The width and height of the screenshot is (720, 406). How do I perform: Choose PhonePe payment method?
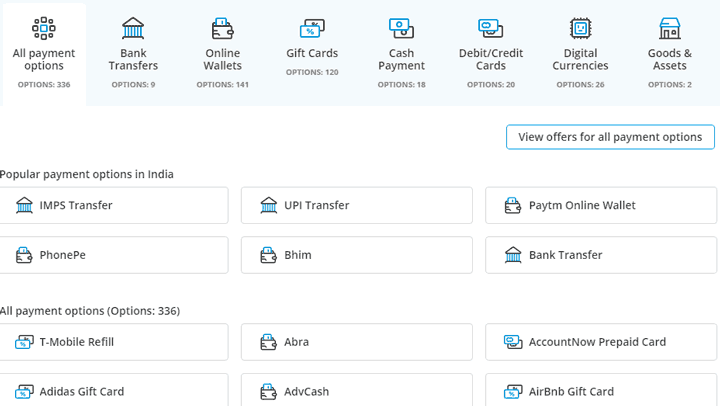click(x=113, y=255)
